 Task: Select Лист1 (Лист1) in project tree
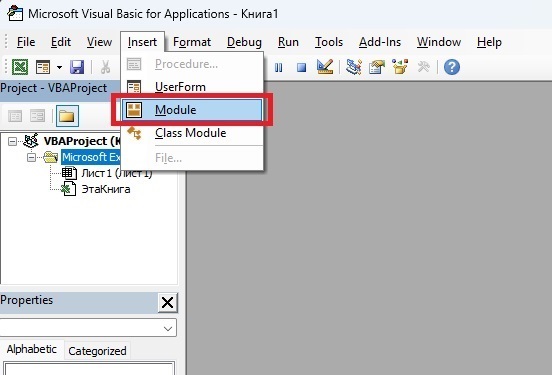[117, 173]
